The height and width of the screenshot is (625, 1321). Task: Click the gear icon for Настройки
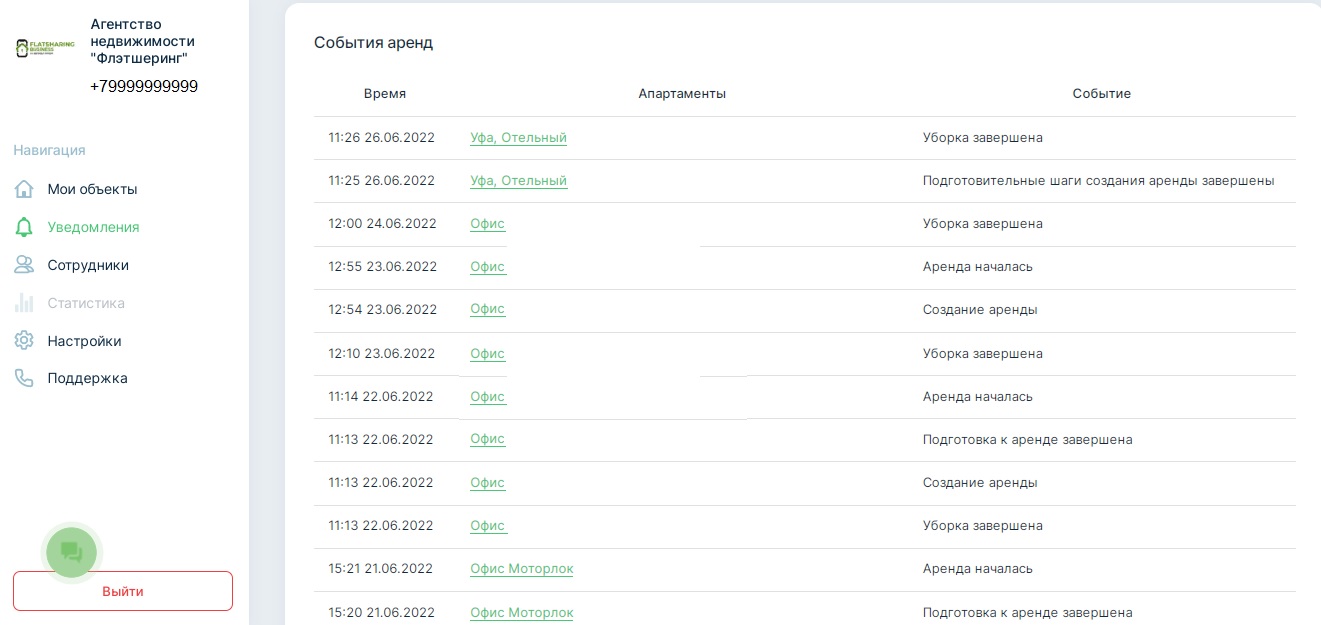[24, 341]
